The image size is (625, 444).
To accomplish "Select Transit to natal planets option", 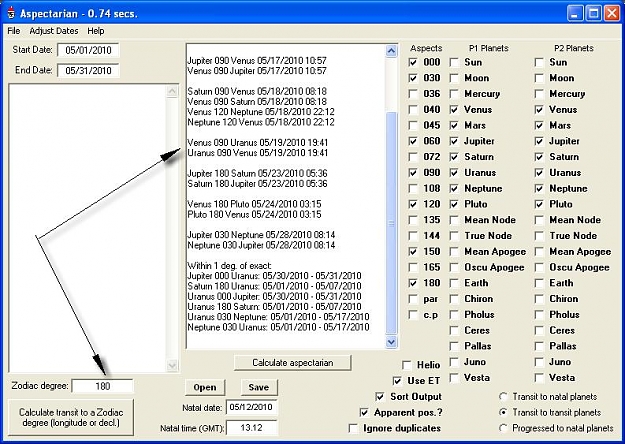I will (x=503, y=397).
